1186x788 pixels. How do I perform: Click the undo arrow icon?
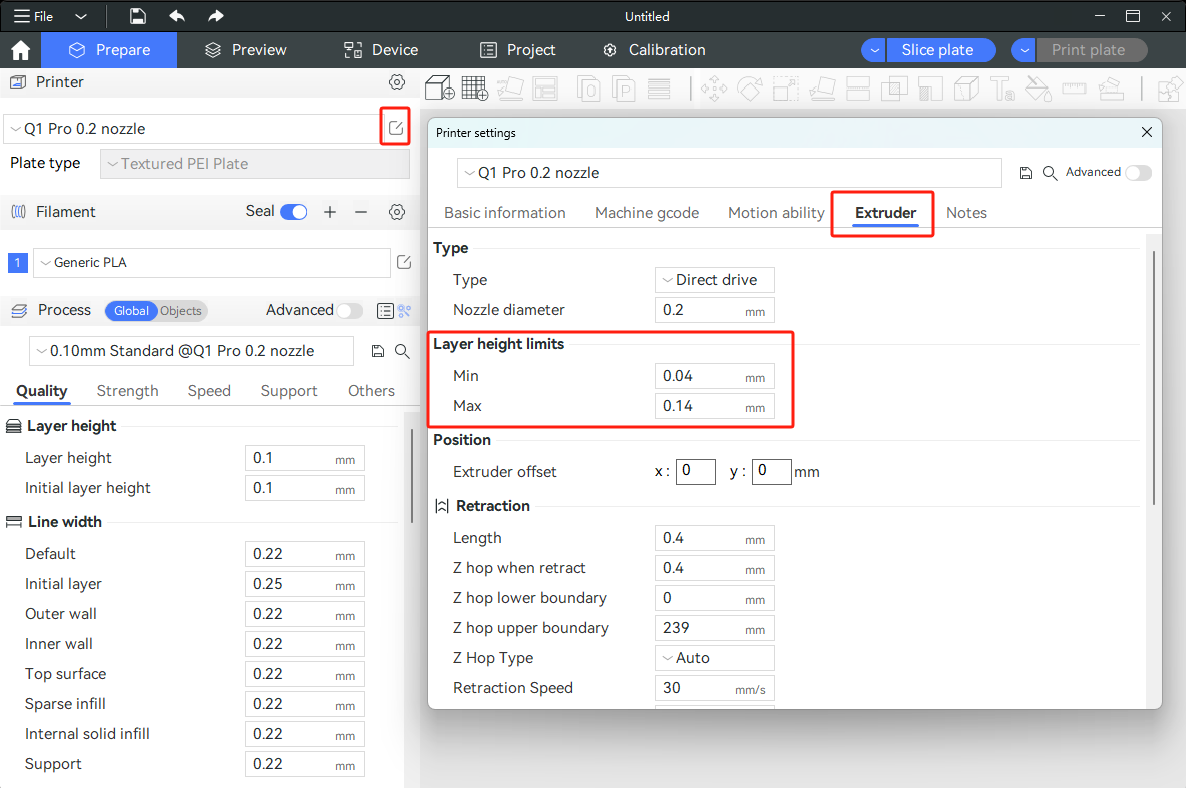(177, 16)
